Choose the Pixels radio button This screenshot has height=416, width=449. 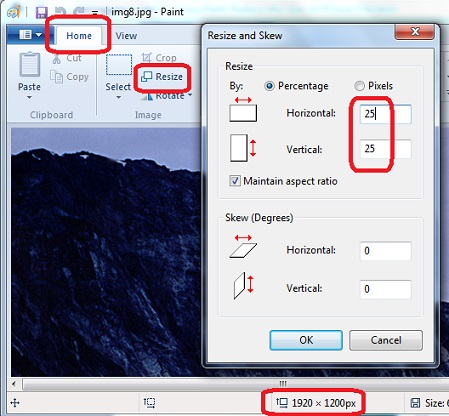359,86
